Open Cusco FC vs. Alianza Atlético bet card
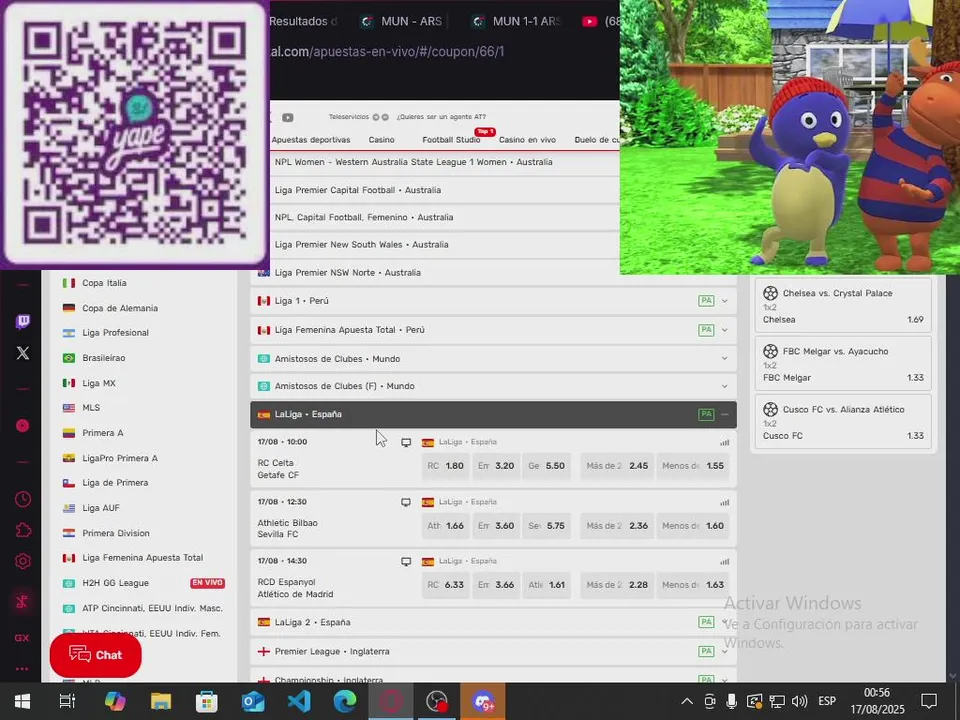This screenshot has width=960, height=720. coord(843,422)
